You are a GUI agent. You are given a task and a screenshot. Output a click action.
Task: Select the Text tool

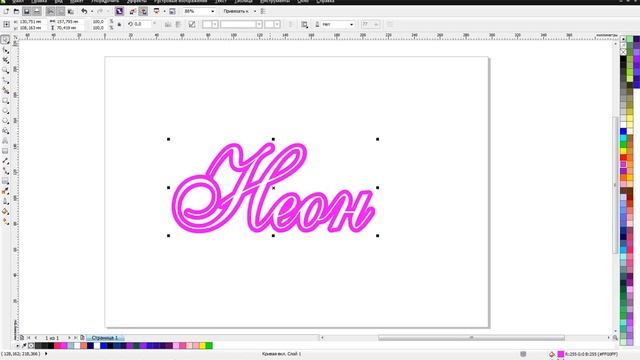5,141
